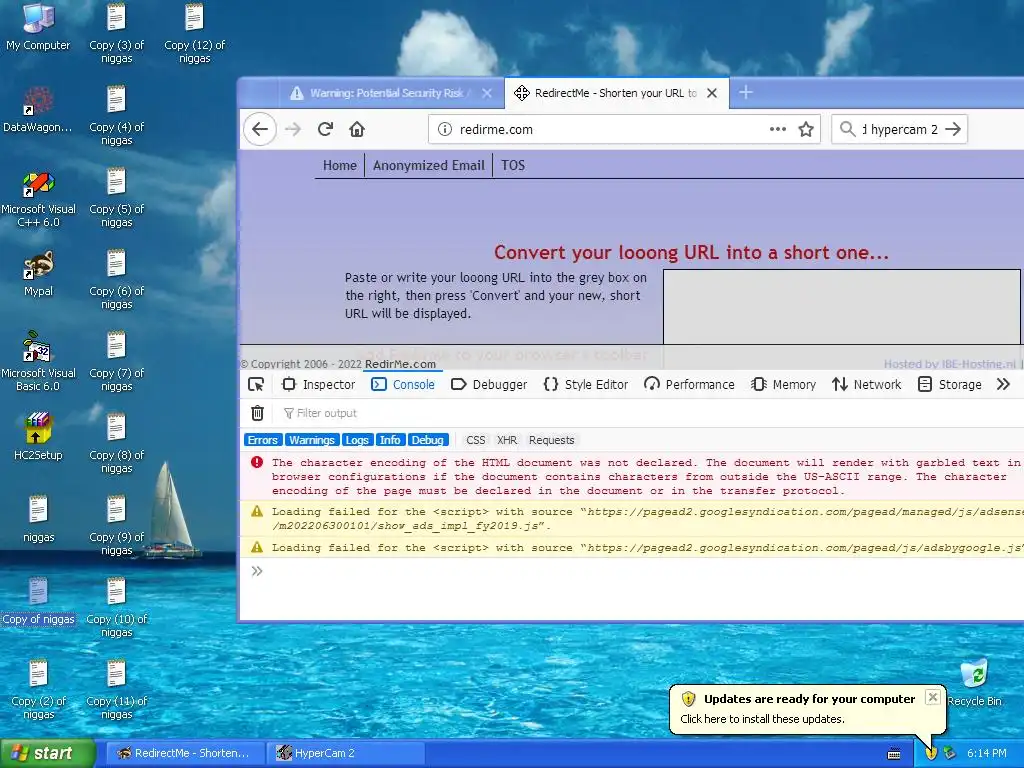Click the show_ads_impl loading failed warning

(632, 519)
